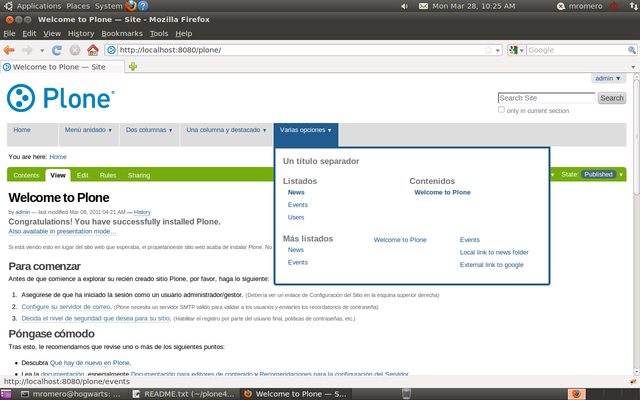Reload the page with the refresh icon
640x400 pixels.
click(57, 50)
